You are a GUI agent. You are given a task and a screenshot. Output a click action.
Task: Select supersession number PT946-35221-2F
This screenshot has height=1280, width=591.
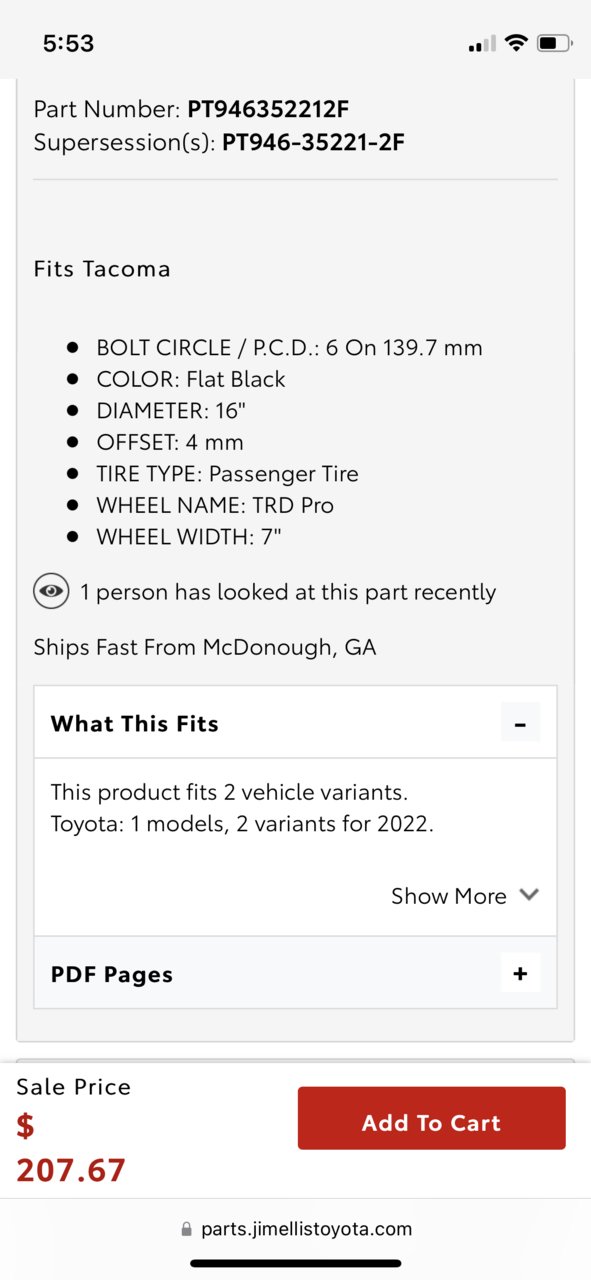313,142
